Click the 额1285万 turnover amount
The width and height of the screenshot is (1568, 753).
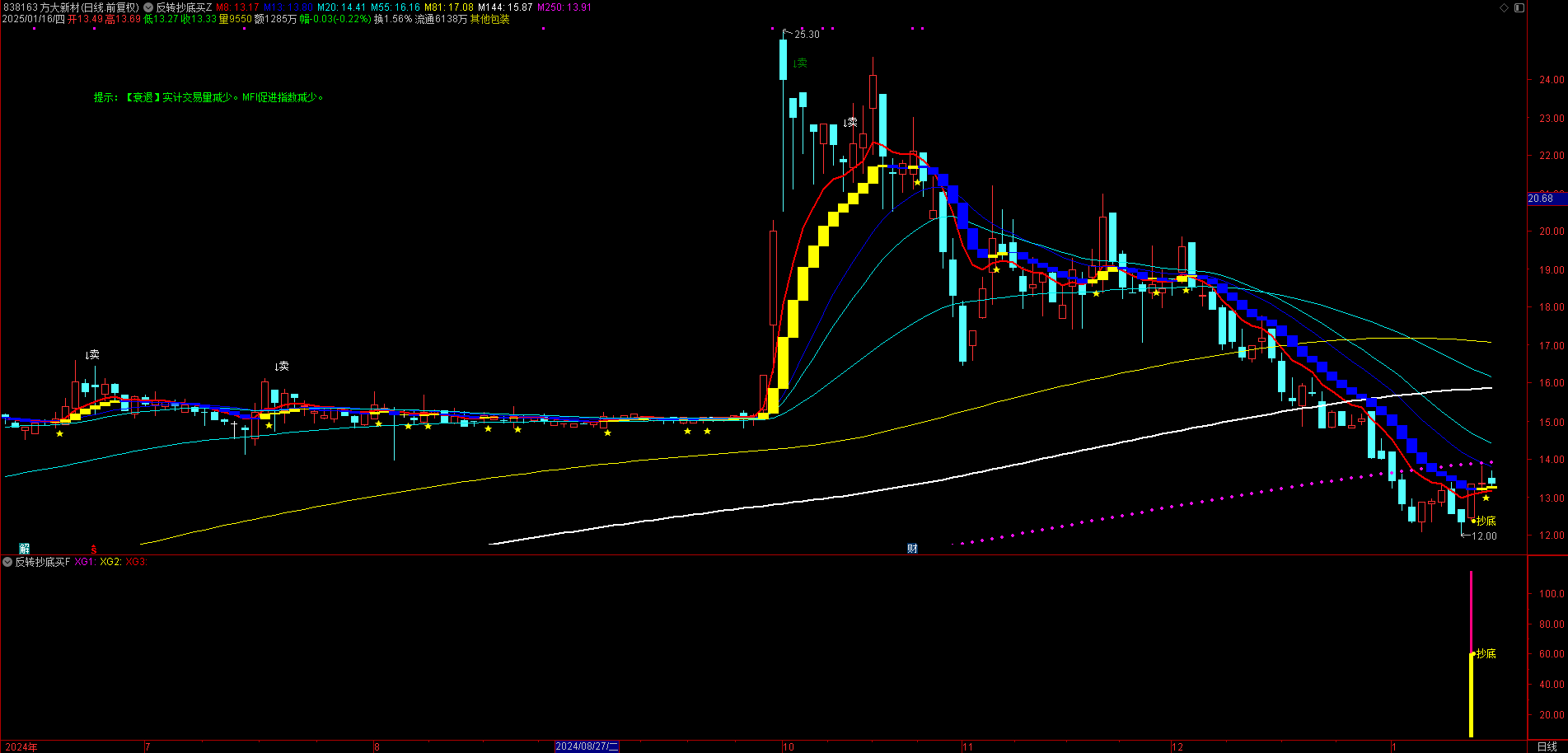point(275,19)
